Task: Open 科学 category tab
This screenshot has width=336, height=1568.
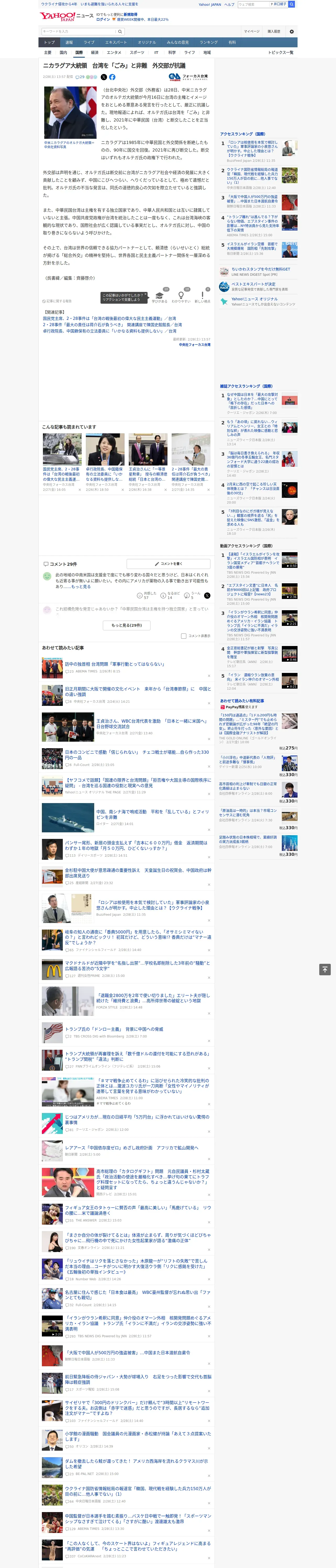Action: (x=172, y=52)
